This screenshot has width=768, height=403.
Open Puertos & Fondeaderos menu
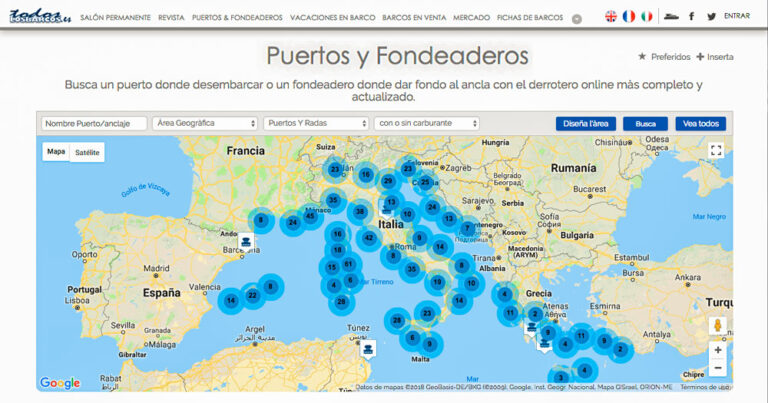[x=237, y=18]
